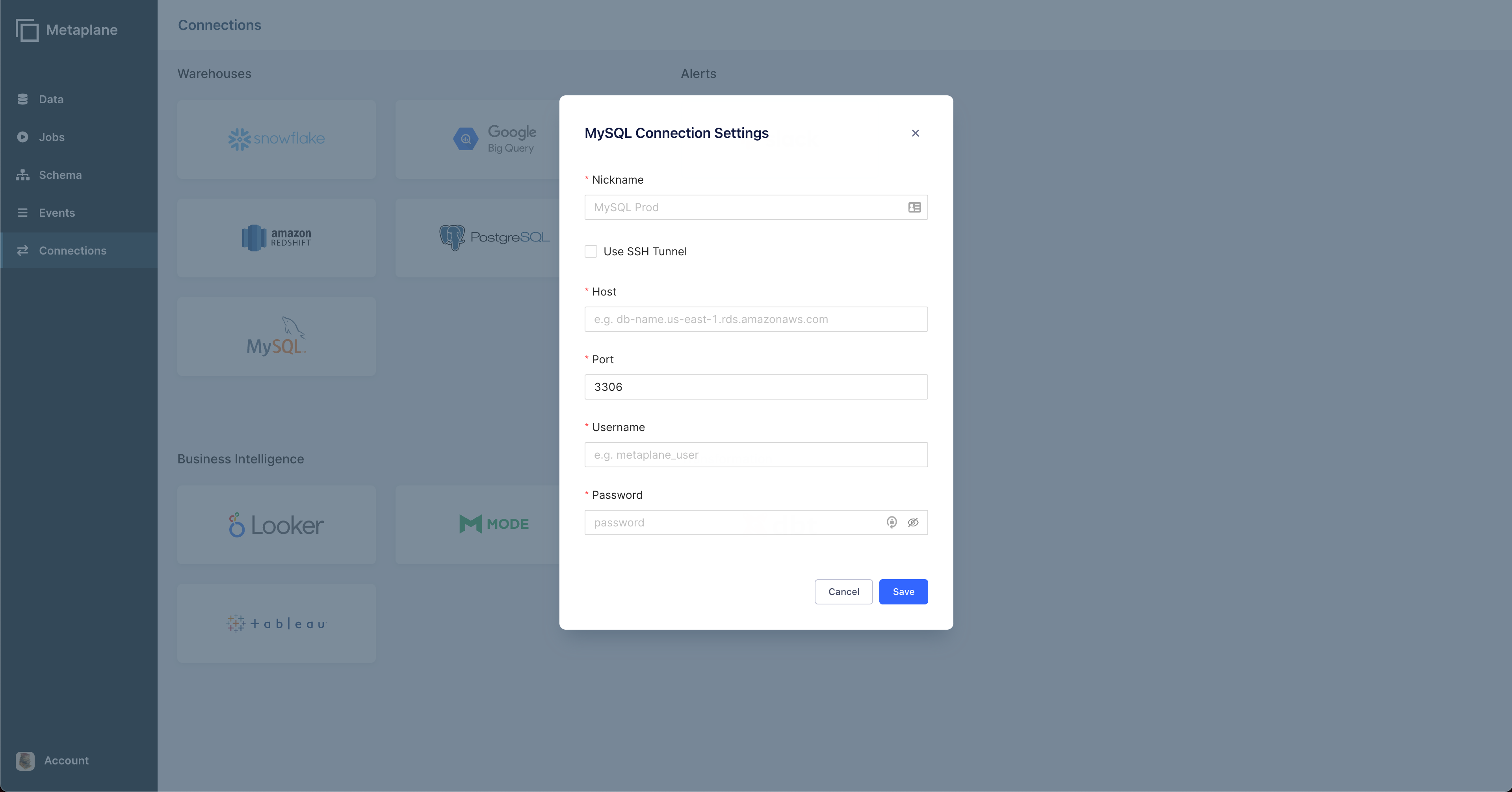This screenshot has height=792, width=1512.
Task: Click the Connections arrows icon
Action: coord(22,251)
